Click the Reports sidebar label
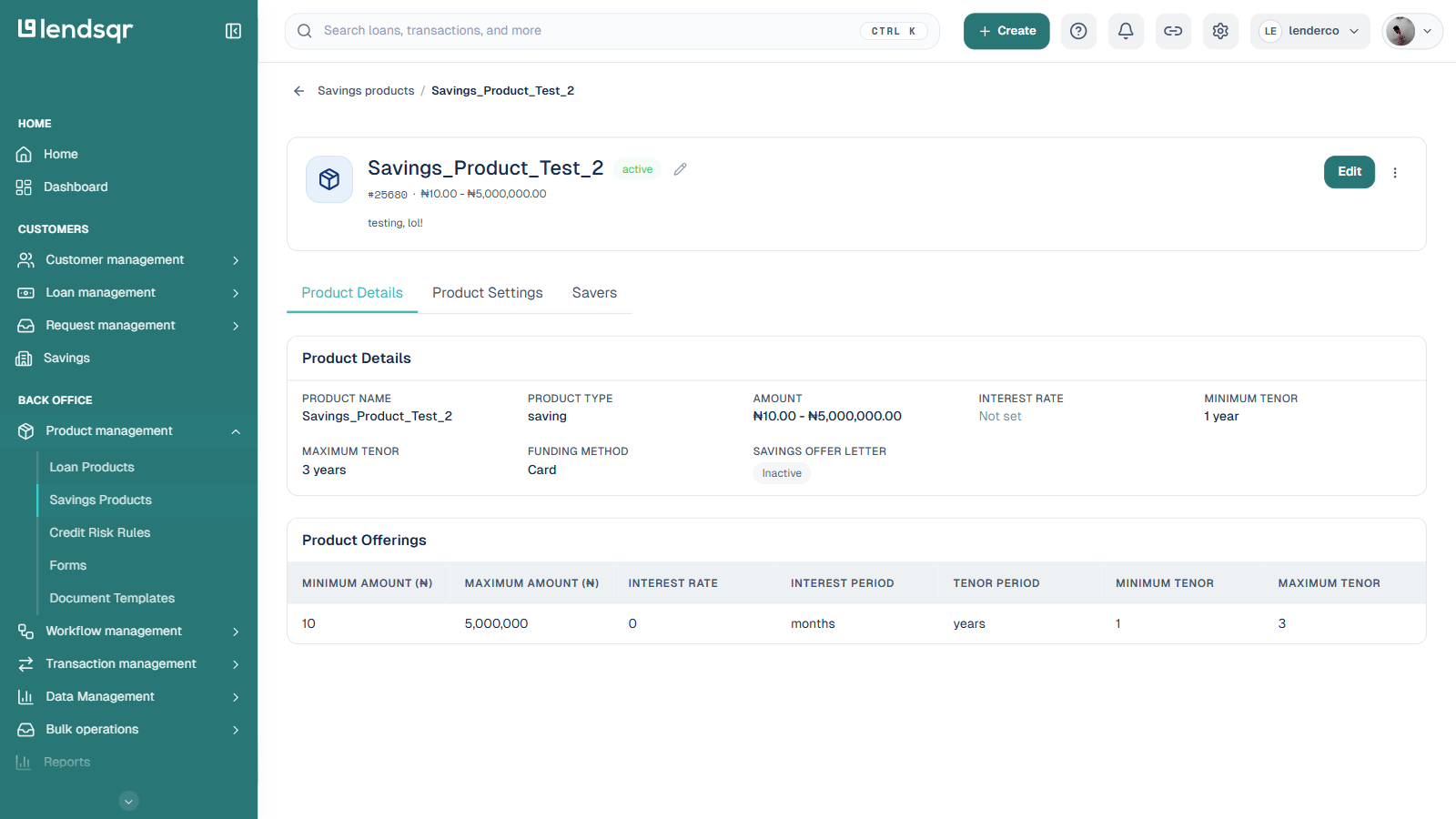The height and width of the screenshot is (819, 1456). [x=67, y=763]
